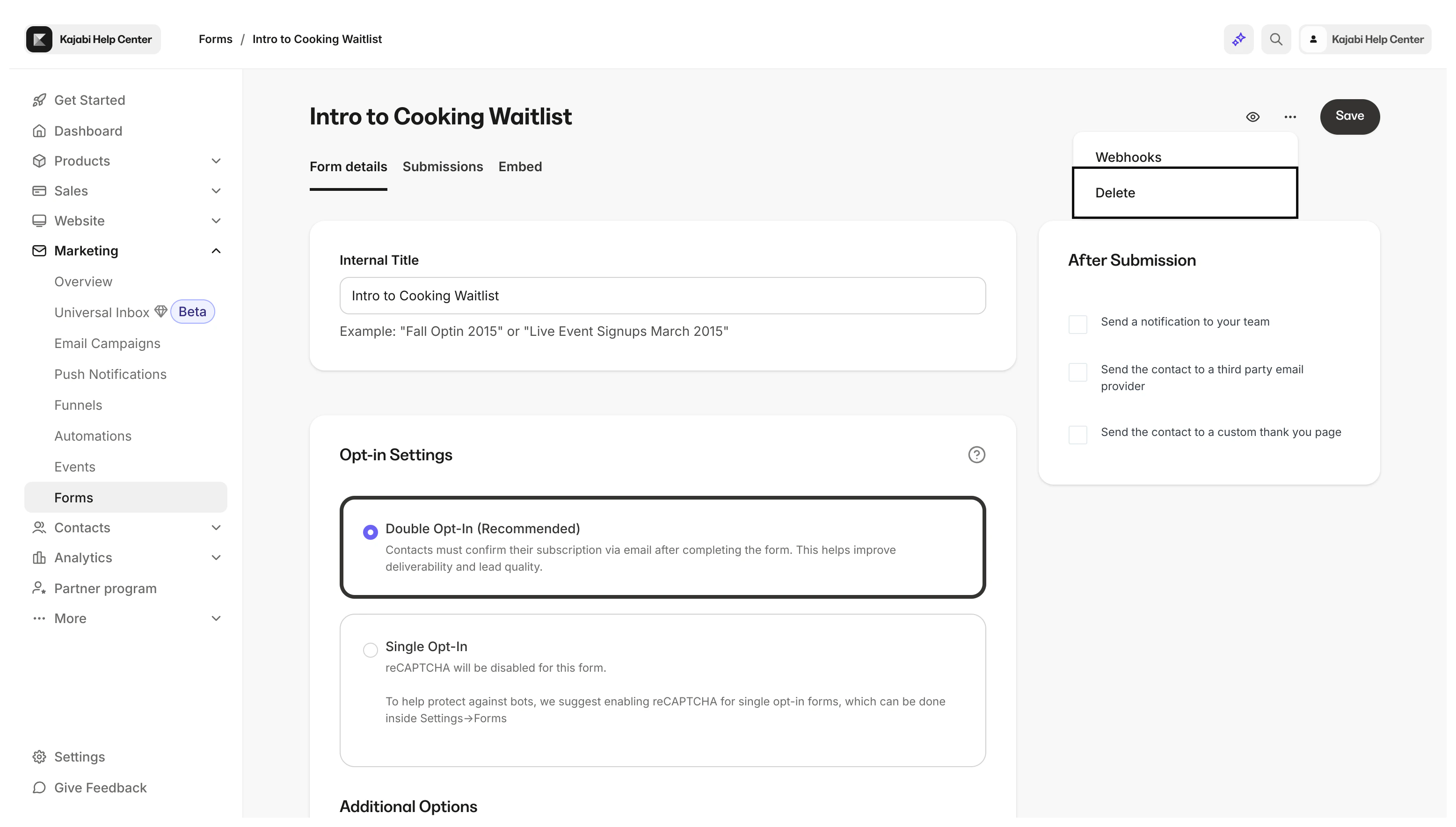This screenshot has height=827, width=1456.
Task: Open Opt-in Settings help via question mark icon
Action: click(x=976, y=454)
